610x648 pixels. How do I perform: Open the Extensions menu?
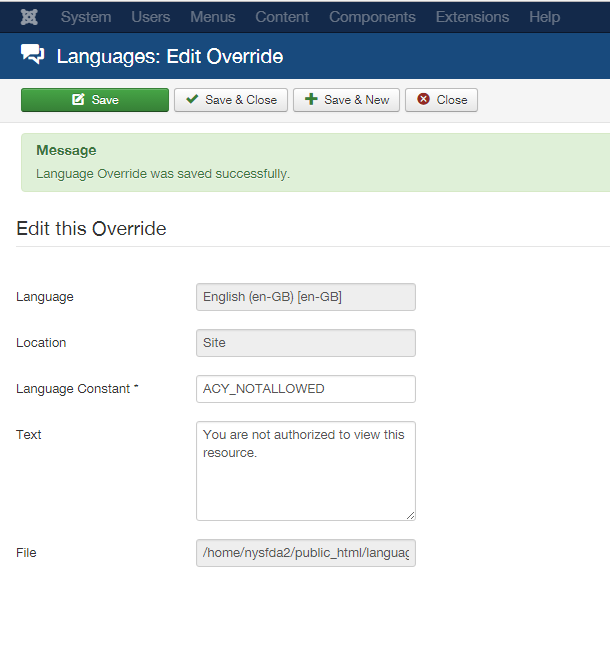tap(472, 17)
